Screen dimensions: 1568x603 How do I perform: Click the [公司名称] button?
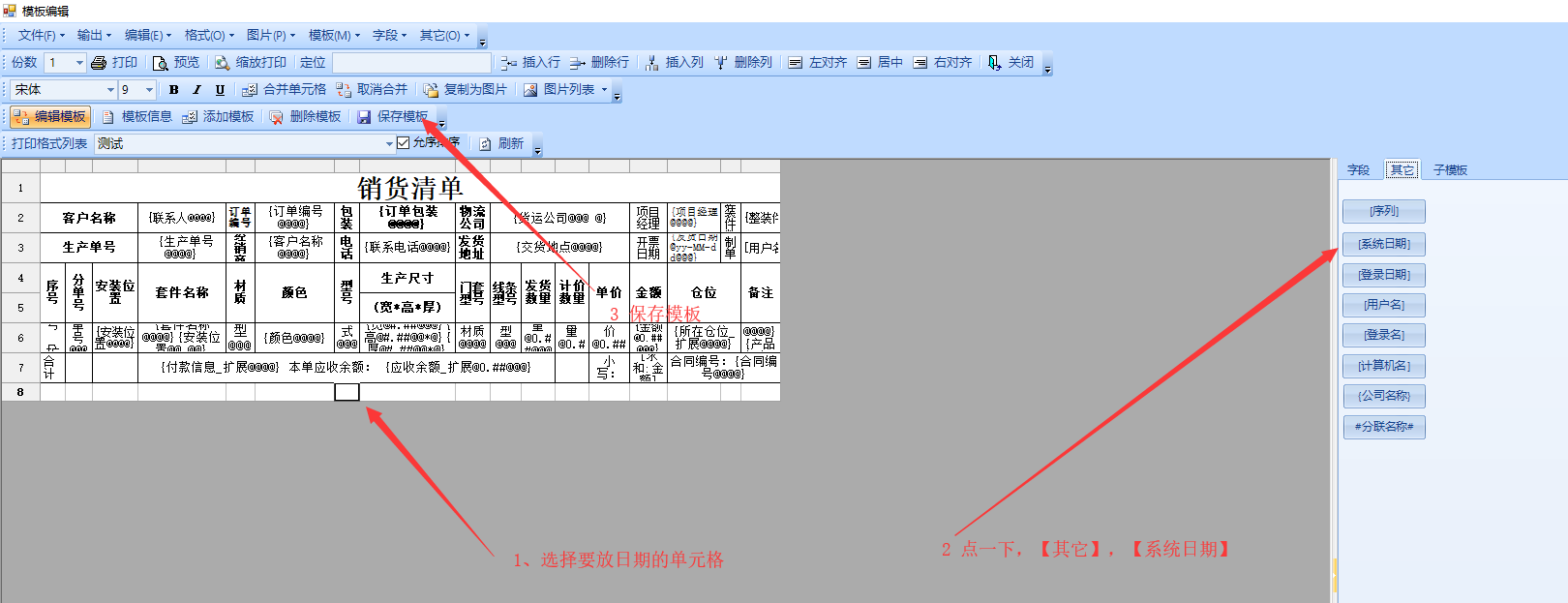pyautogui.click(x=1383, y=396)
